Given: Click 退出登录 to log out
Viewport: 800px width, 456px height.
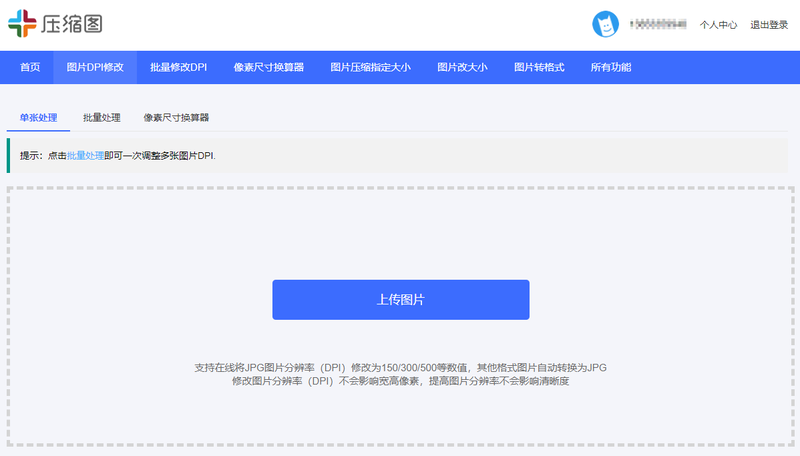Looking at the screenshot, I should pyautogui.click(x=769, y=24).
